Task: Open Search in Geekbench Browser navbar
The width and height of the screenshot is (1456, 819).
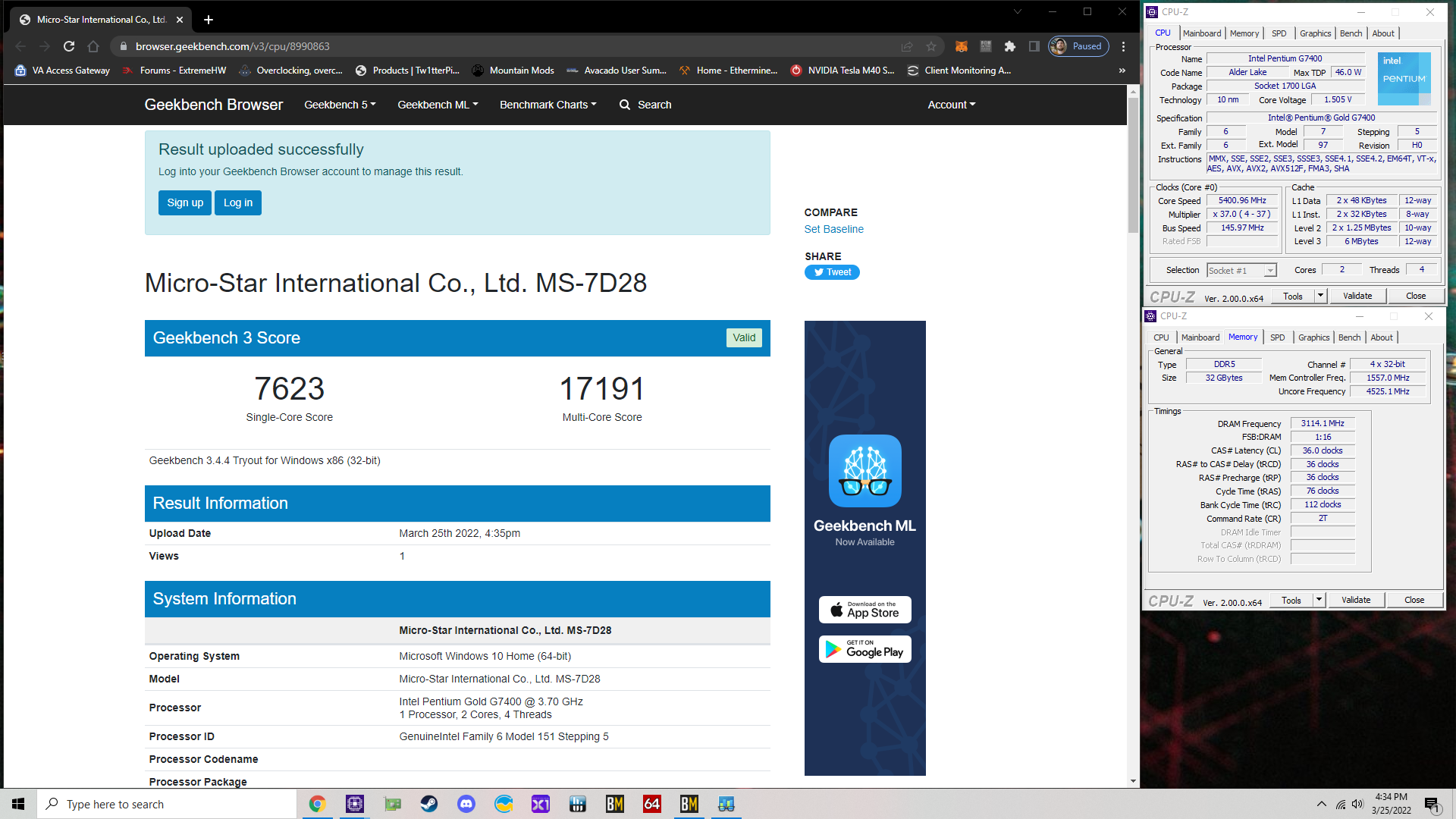Action: point(645,105)
